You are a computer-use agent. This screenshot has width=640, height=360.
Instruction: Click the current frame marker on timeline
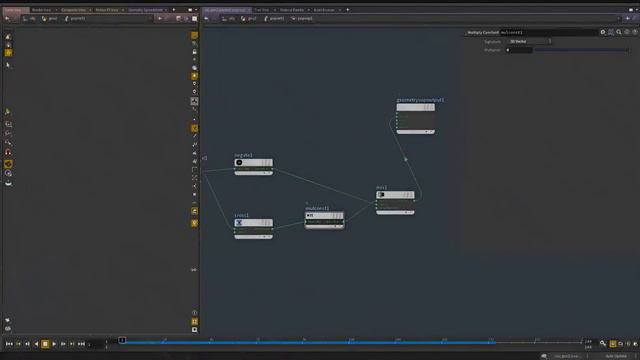(x=122, y=340)
